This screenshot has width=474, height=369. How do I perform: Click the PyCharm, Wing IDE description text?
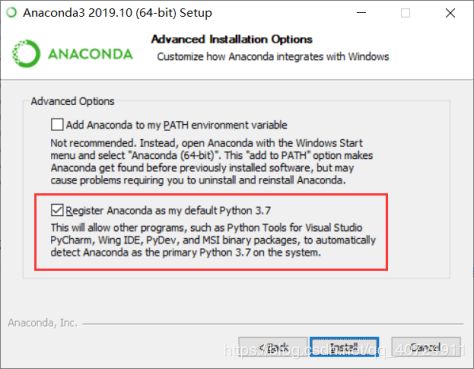coord(213,240)
